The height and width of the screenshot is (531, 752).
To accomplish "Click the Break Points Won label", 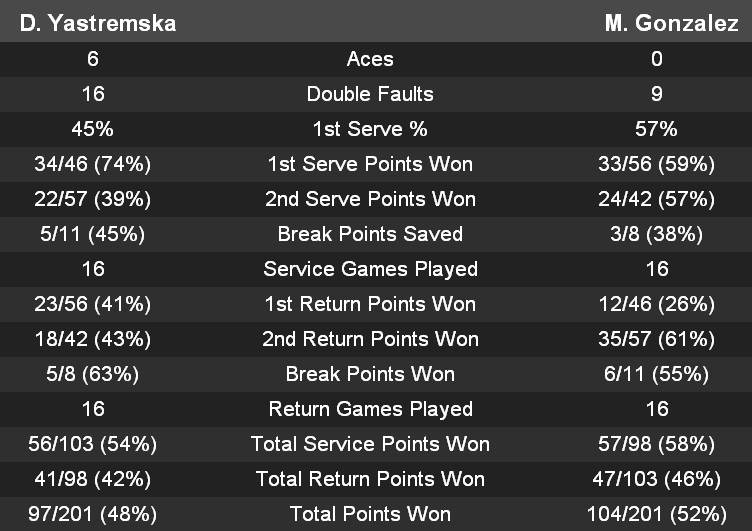I will (x=370, y=374).
